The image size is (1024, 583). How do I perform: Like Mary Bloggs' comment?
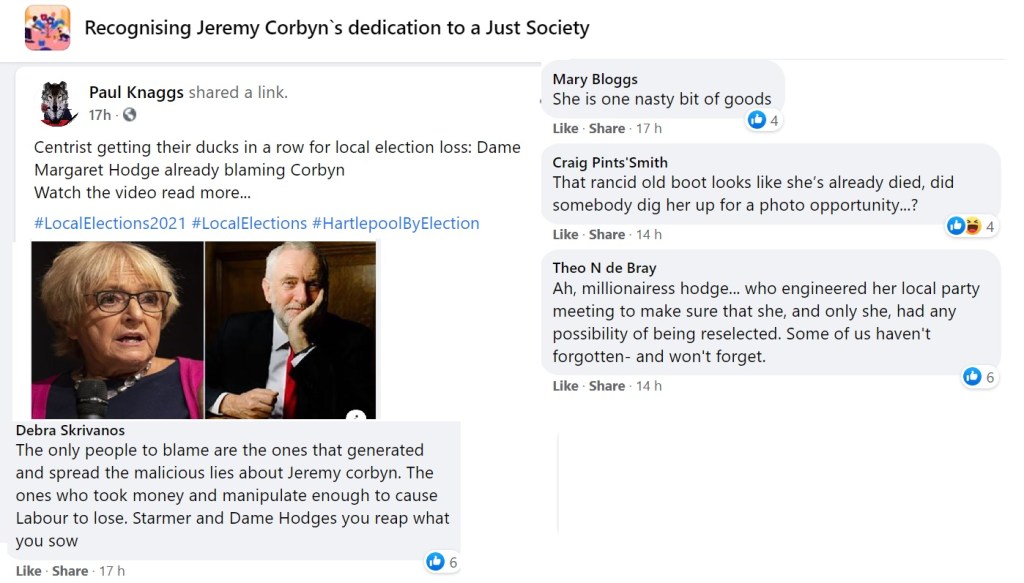click(x=565, y=128)
